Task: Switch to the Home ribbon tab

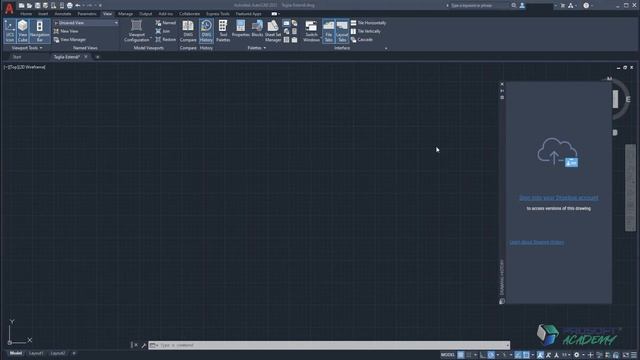Action: click(x=26, y=14)
